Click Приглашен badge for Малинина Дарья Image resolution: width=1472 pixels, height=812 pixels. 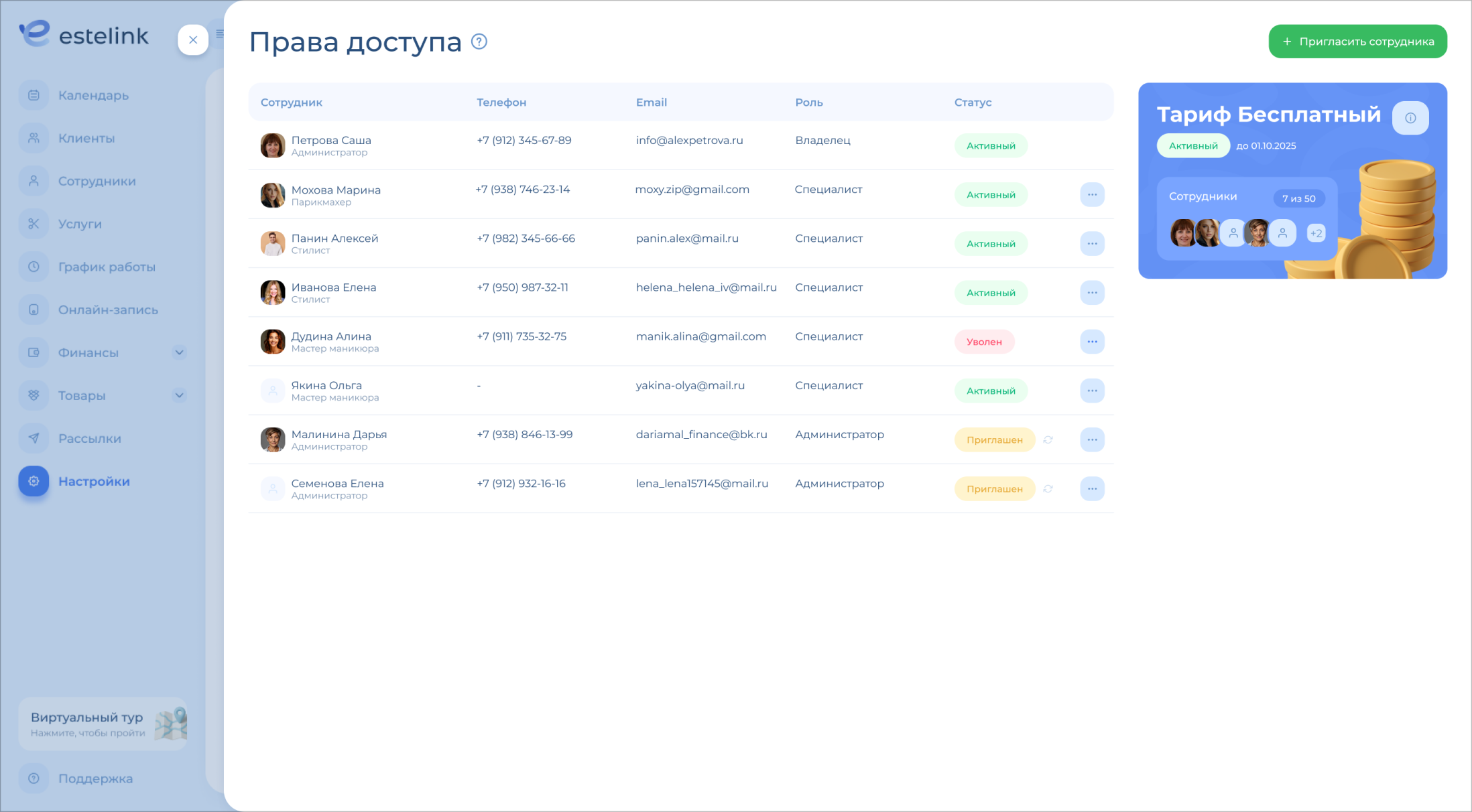click(x=995, y=440)
